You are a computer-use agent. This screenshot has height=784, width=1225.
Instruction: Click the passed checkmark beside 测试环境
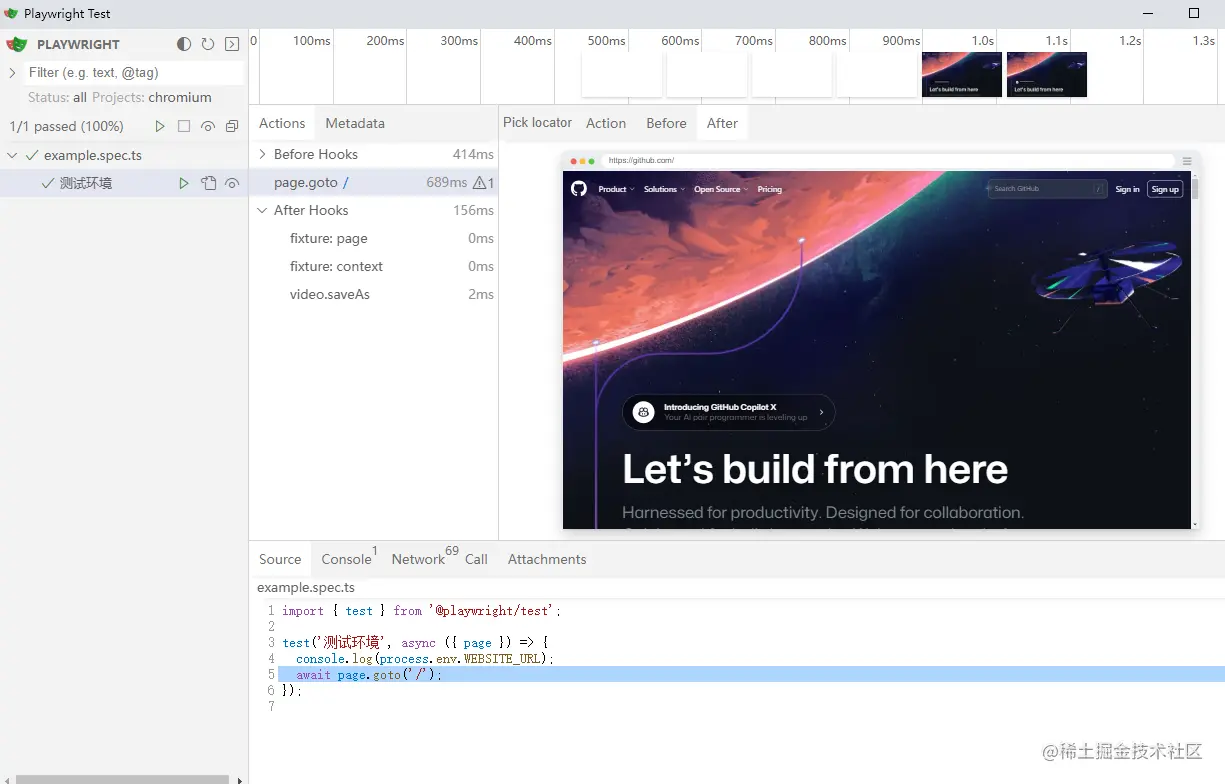(x=48, y=183)
